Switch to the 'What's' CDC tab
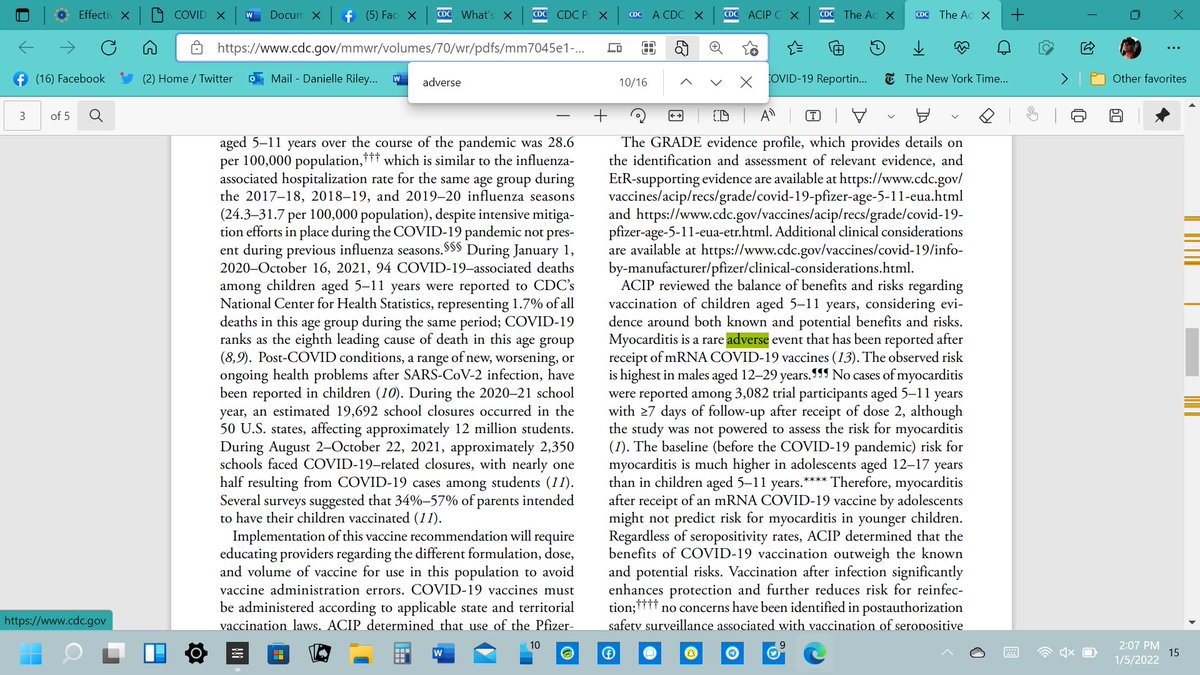 473,15
